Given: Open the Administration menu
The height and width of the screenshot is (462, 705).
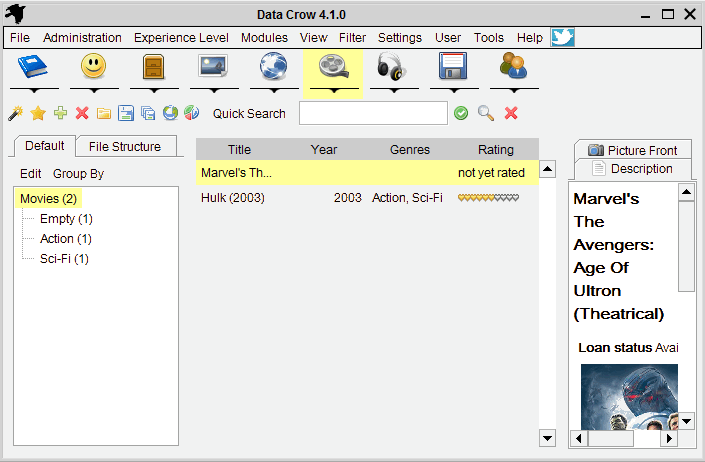Looking at the screenshot, I should (x=82, y=37).
